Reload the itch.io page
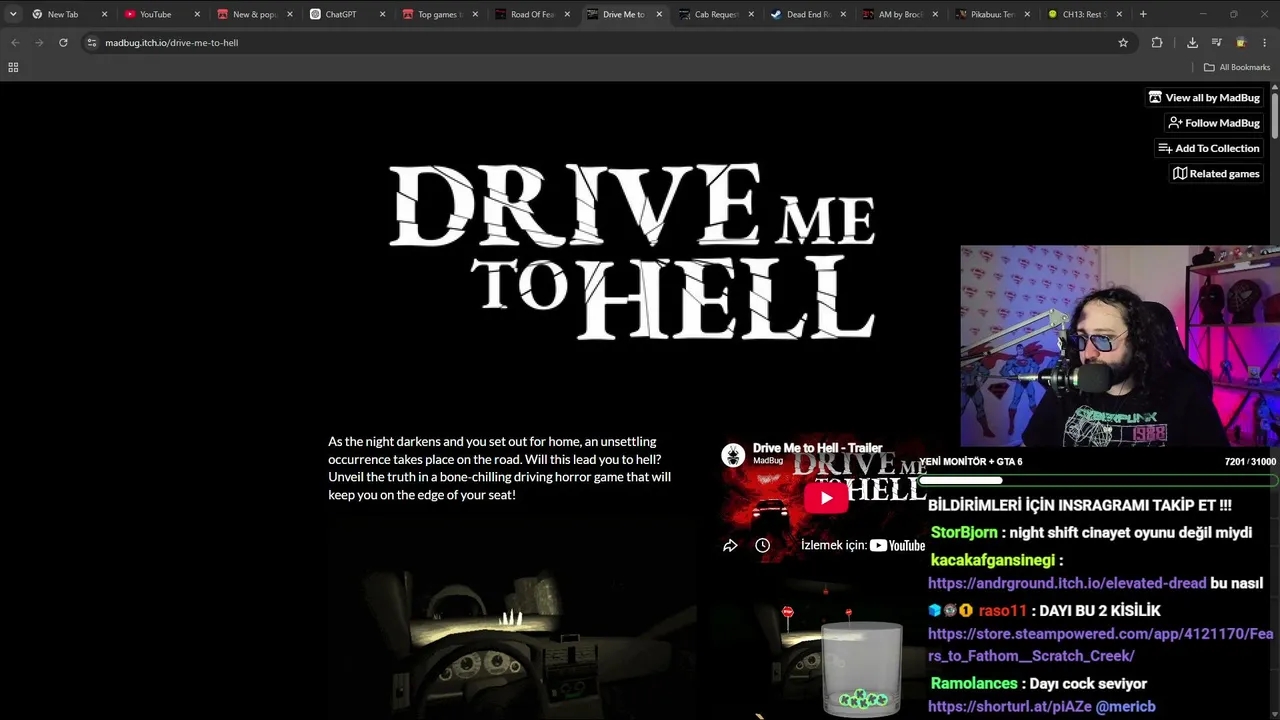This screenshot has width=1280, height=720. pyautogui.click(x=63, y=43)
